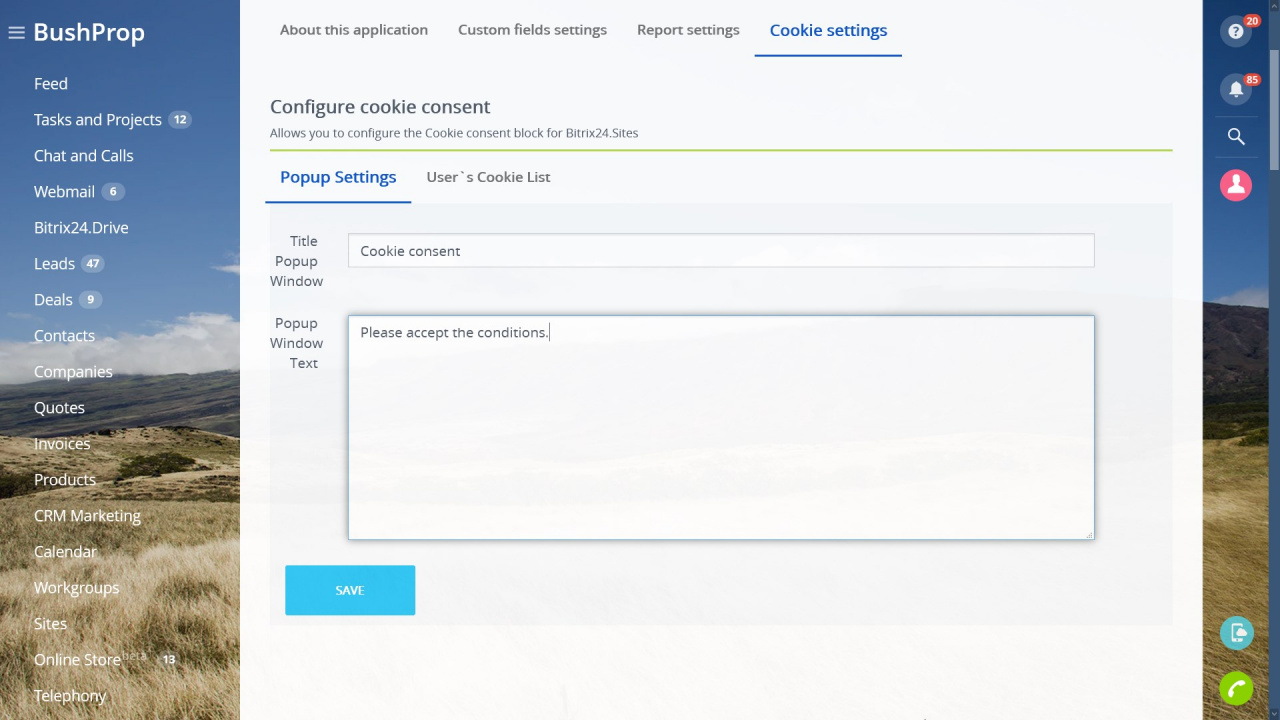The image size is (1280, 720).
Task: Click the SAVE button
Action: tap(350, 590)
